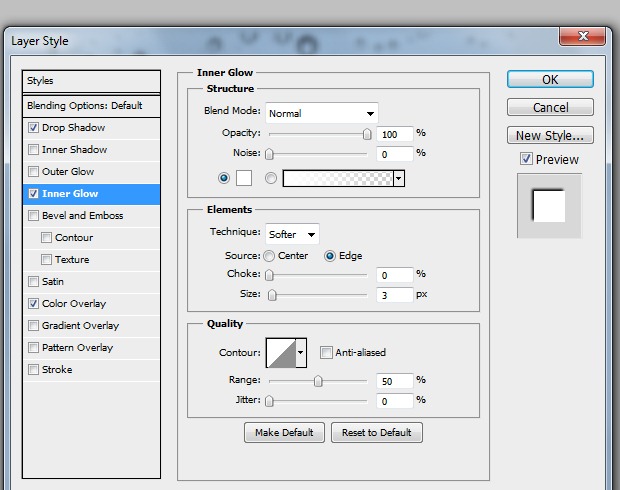Select the Bevel and Emboss entry

[83, 216]
